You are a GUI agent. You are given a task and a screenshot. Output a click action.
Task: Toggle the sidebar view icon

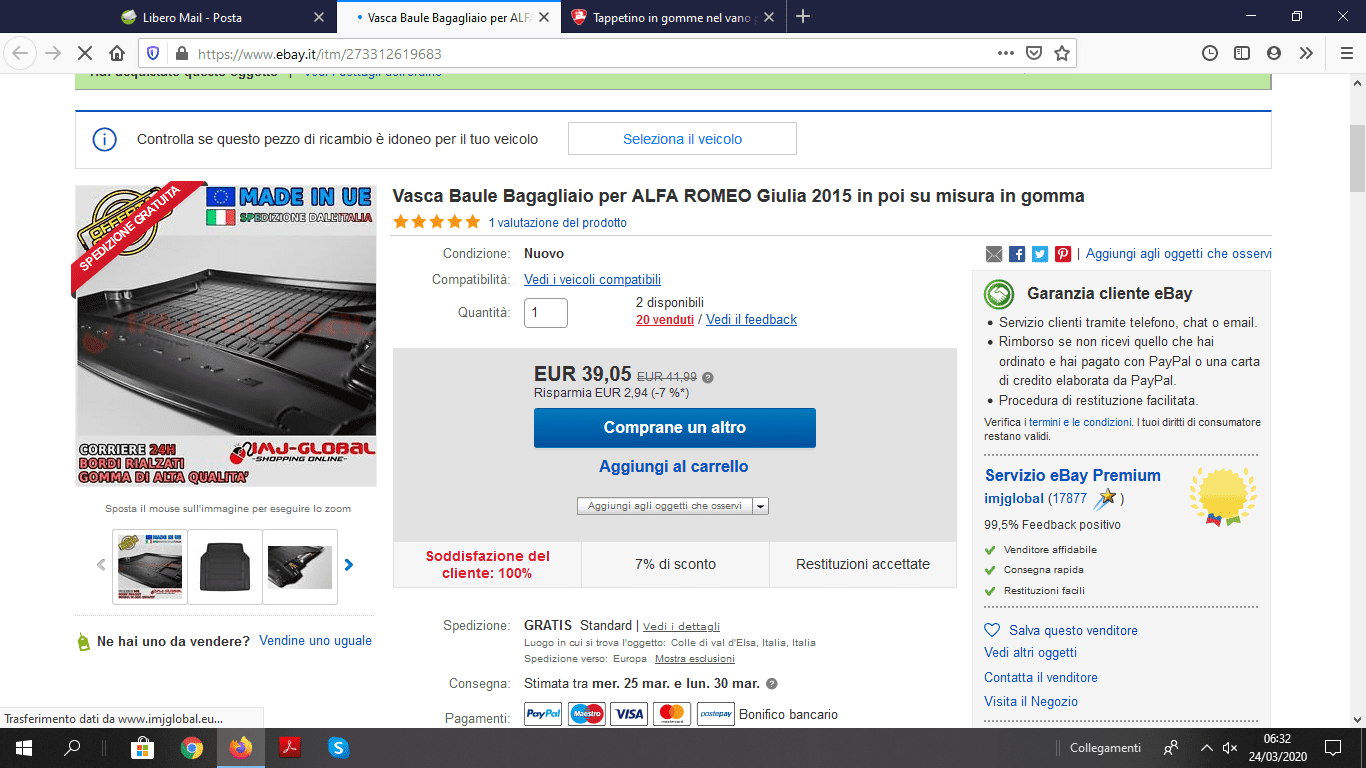tap(1242, 53)
